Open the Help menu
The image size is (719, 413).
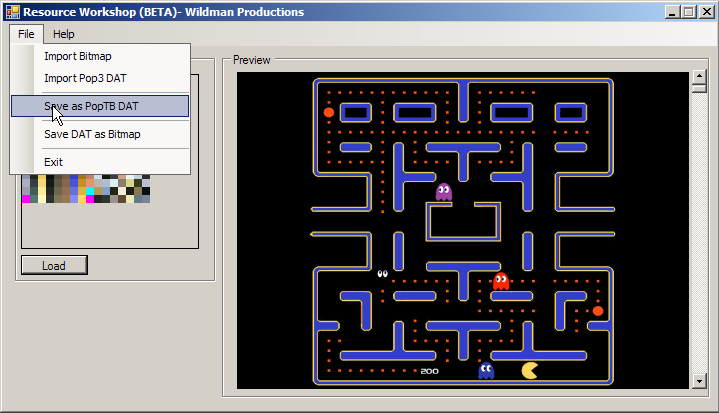click(63, 34)
